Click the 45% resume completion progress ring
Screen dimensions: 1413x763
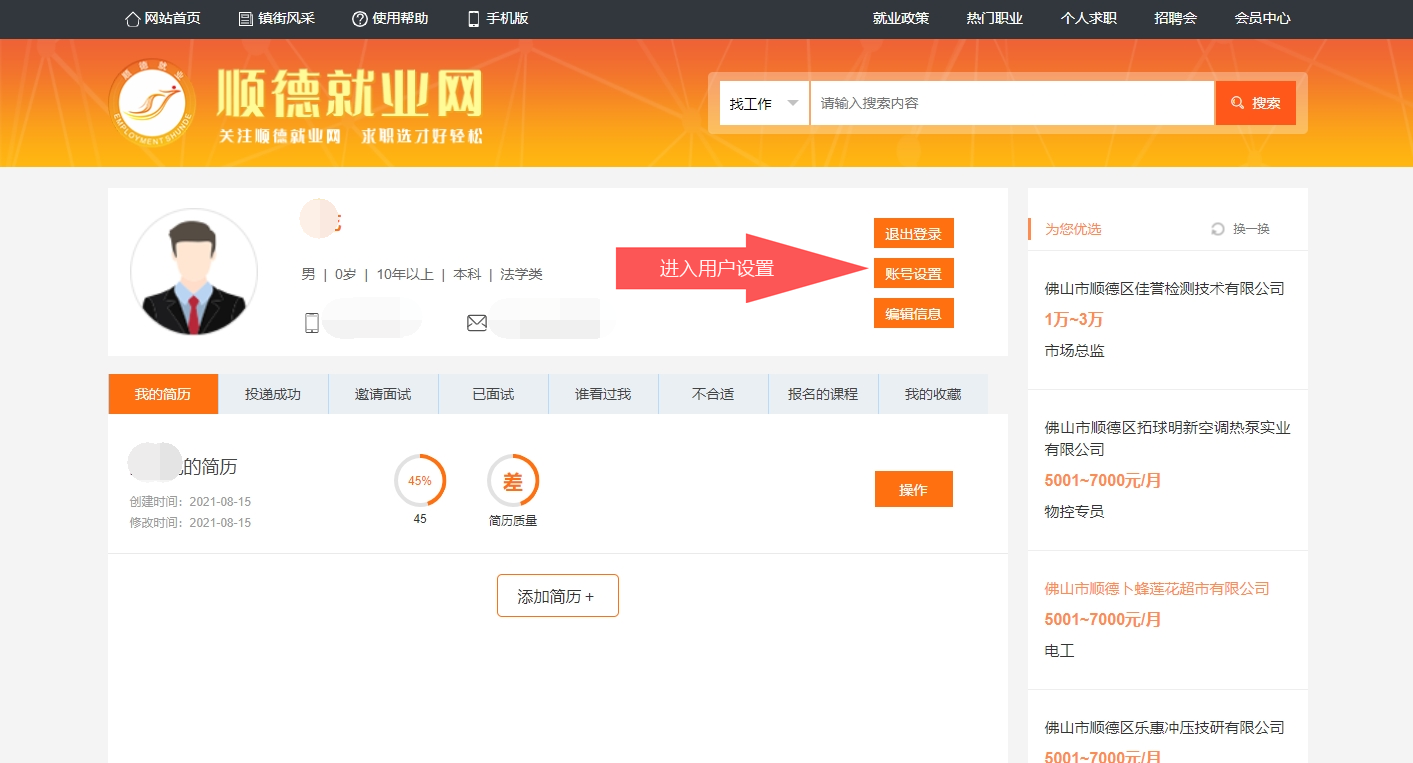click(420, 481)
